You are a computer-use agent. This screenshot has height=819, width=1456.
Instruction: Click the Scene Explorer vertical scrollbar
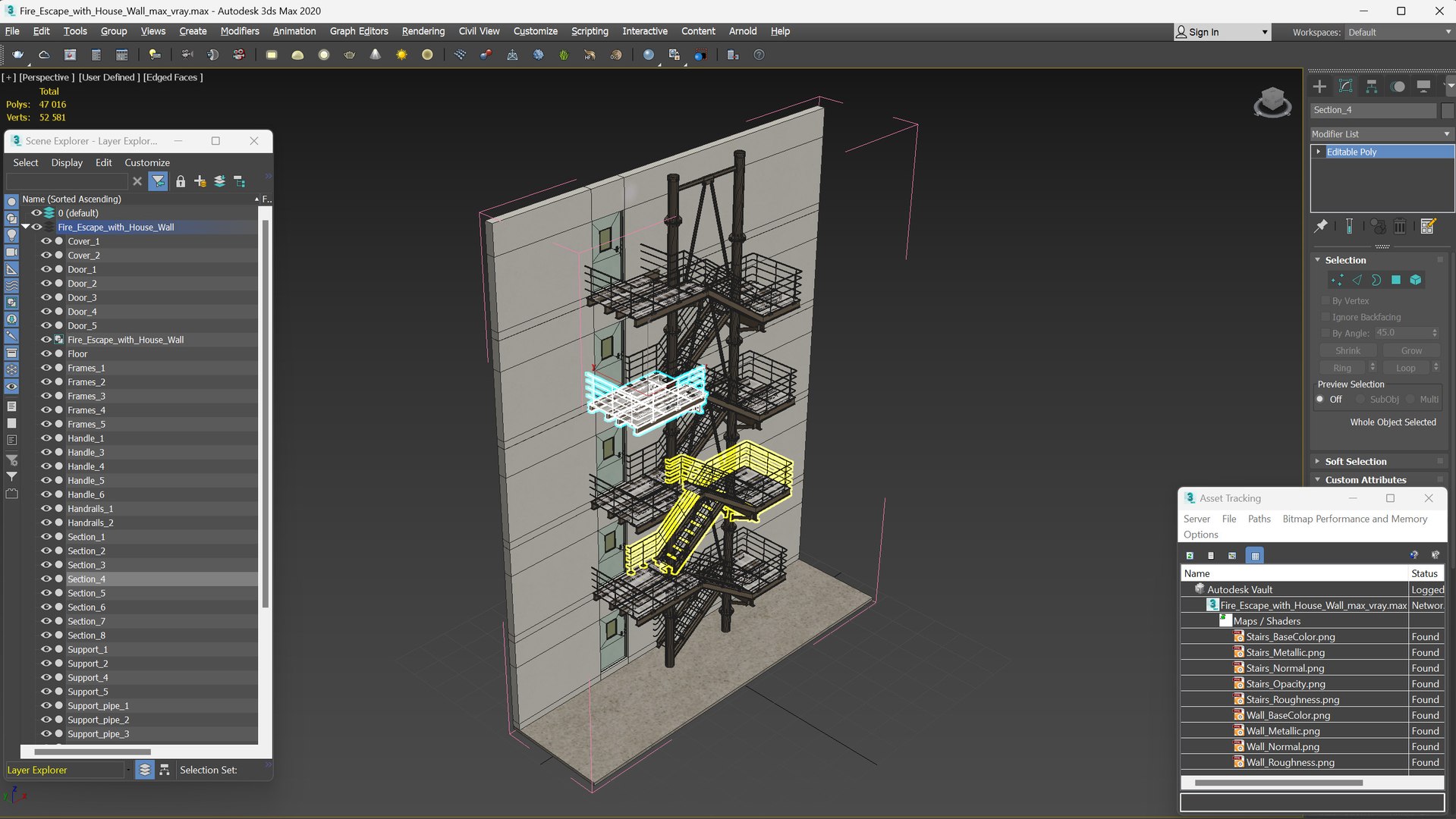pos(265,413)
